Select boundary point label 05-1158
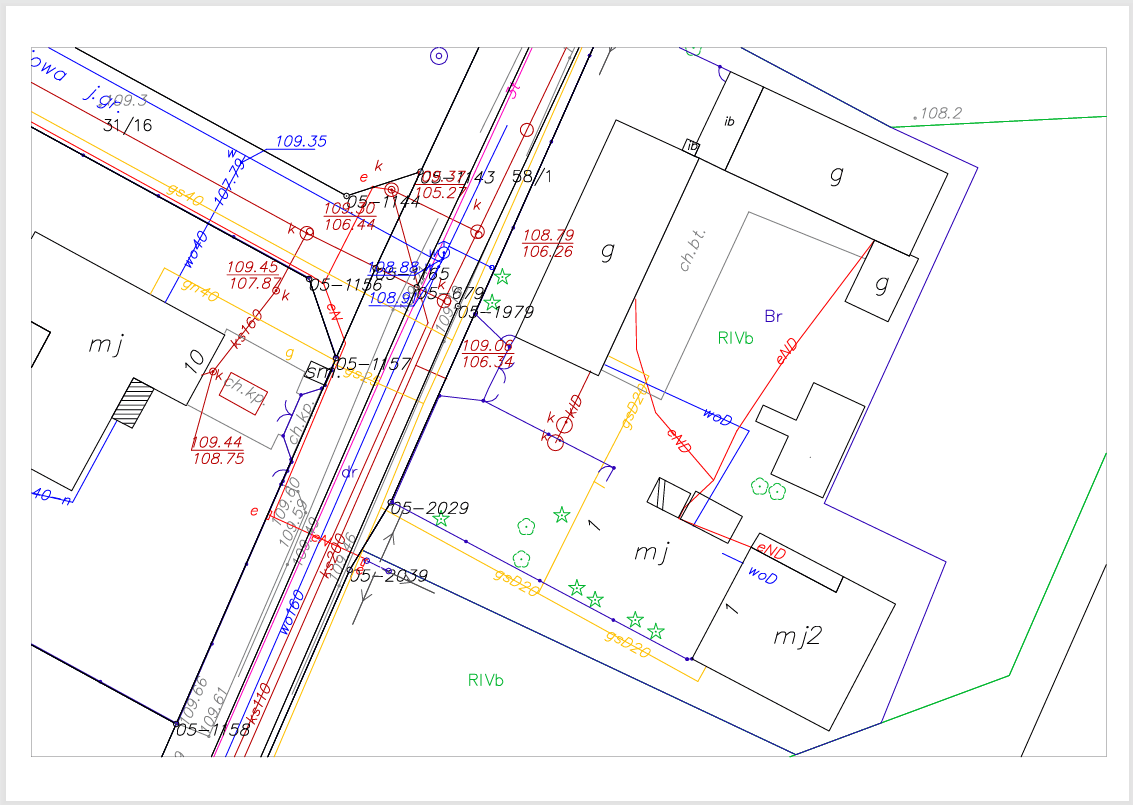The image size is (1133, 805). tap(212, 730)
